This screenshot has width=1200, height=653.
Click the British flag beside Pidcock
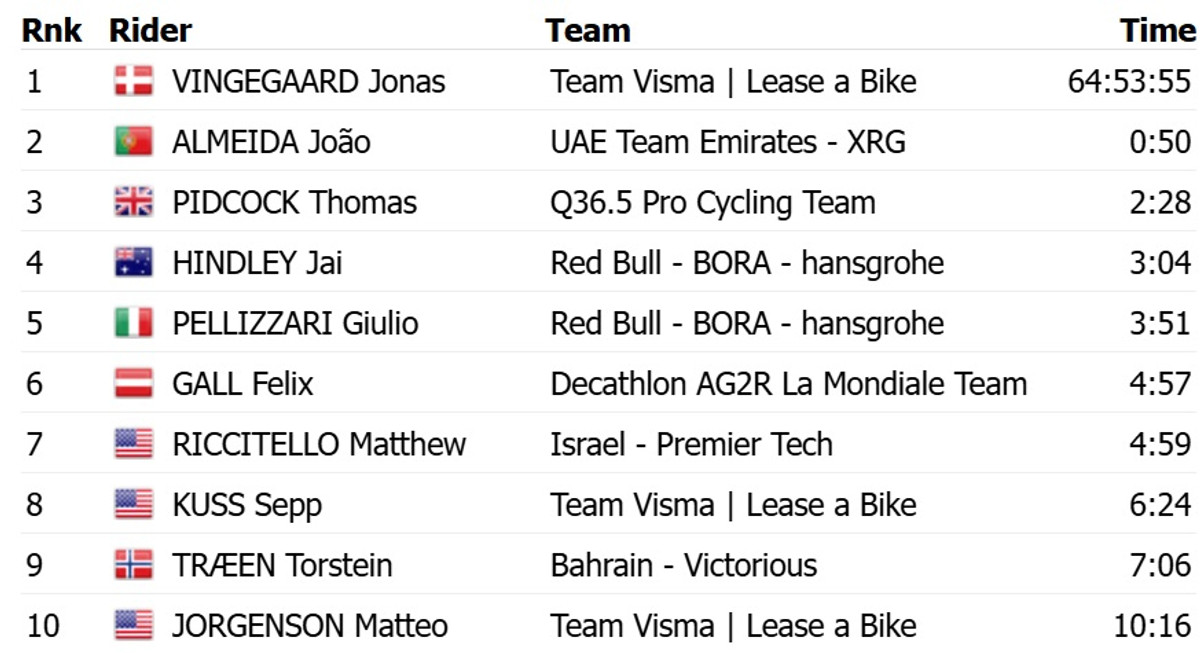coord(133,203)
